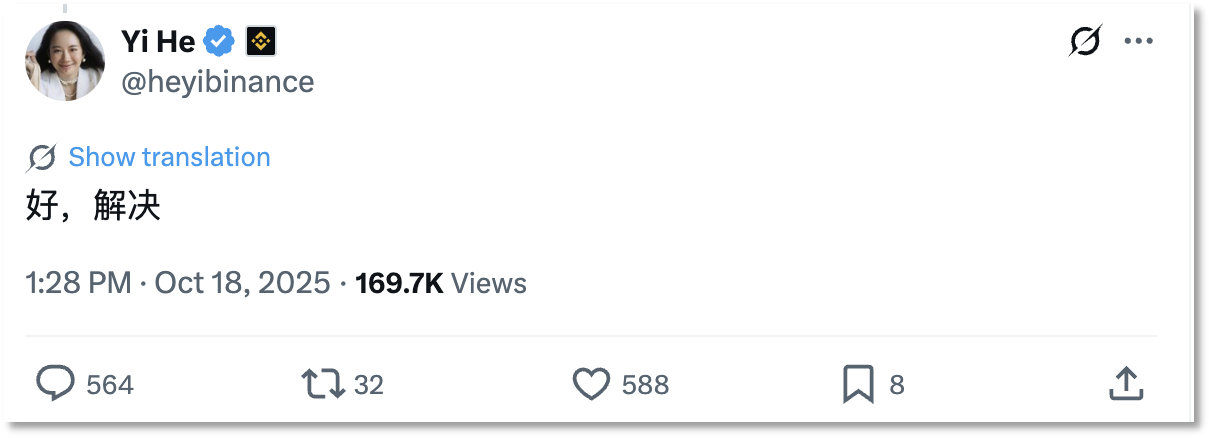
Task: Click the blue verified checkmark badge
Action: [x=219, y=41]
